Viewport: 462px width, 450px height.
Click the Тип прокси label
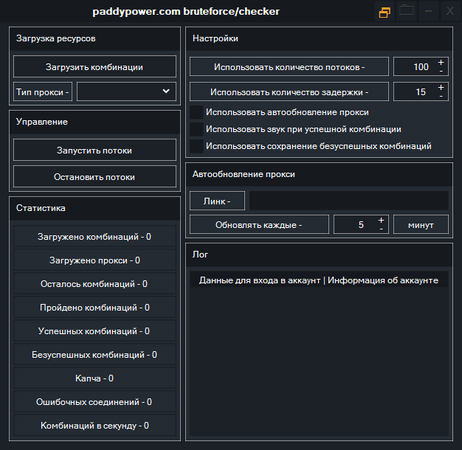43,92
